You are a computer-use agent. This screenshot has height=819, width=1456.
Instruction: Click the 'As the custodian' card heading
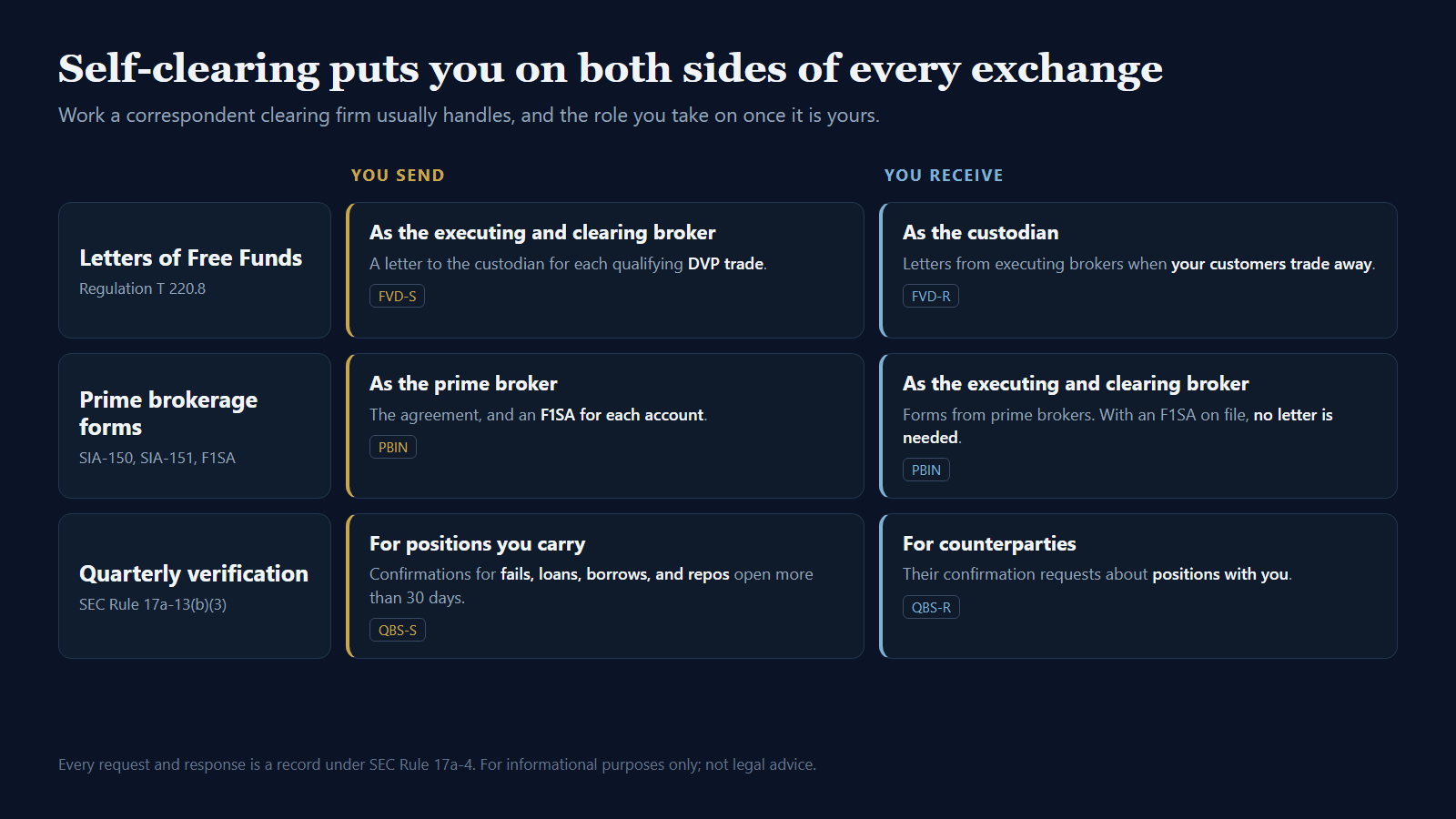click(980, 233)
